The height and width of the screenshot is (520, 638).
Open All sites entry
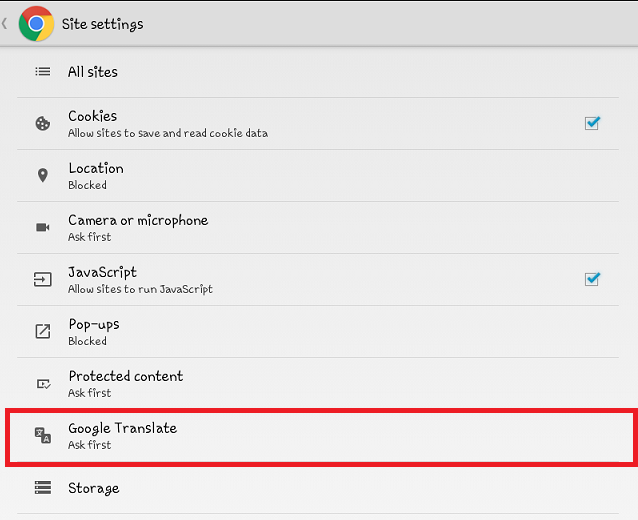point(318,72)
